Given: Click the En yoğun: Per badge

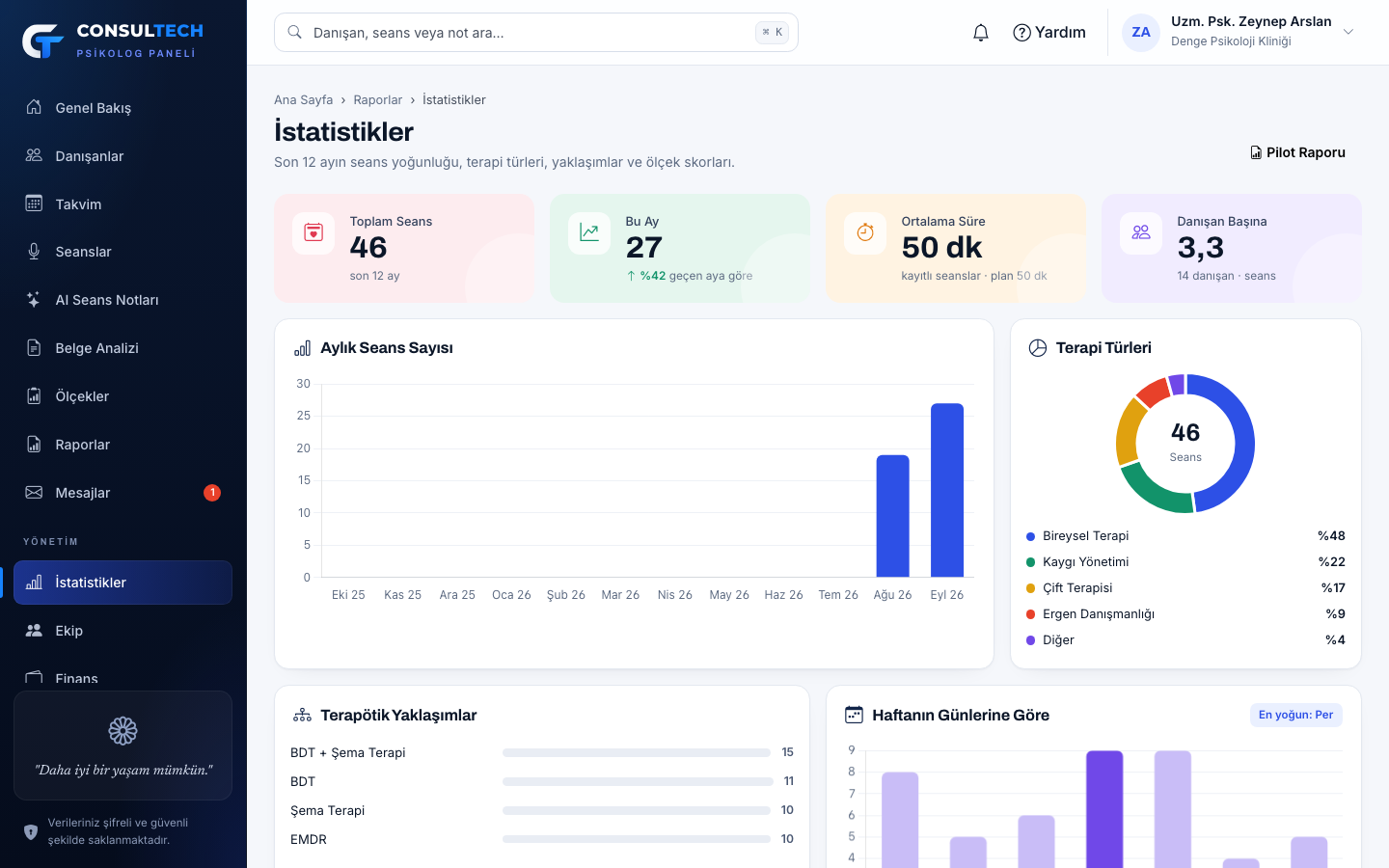Looking at the screenshot, I should (1295, 715).
